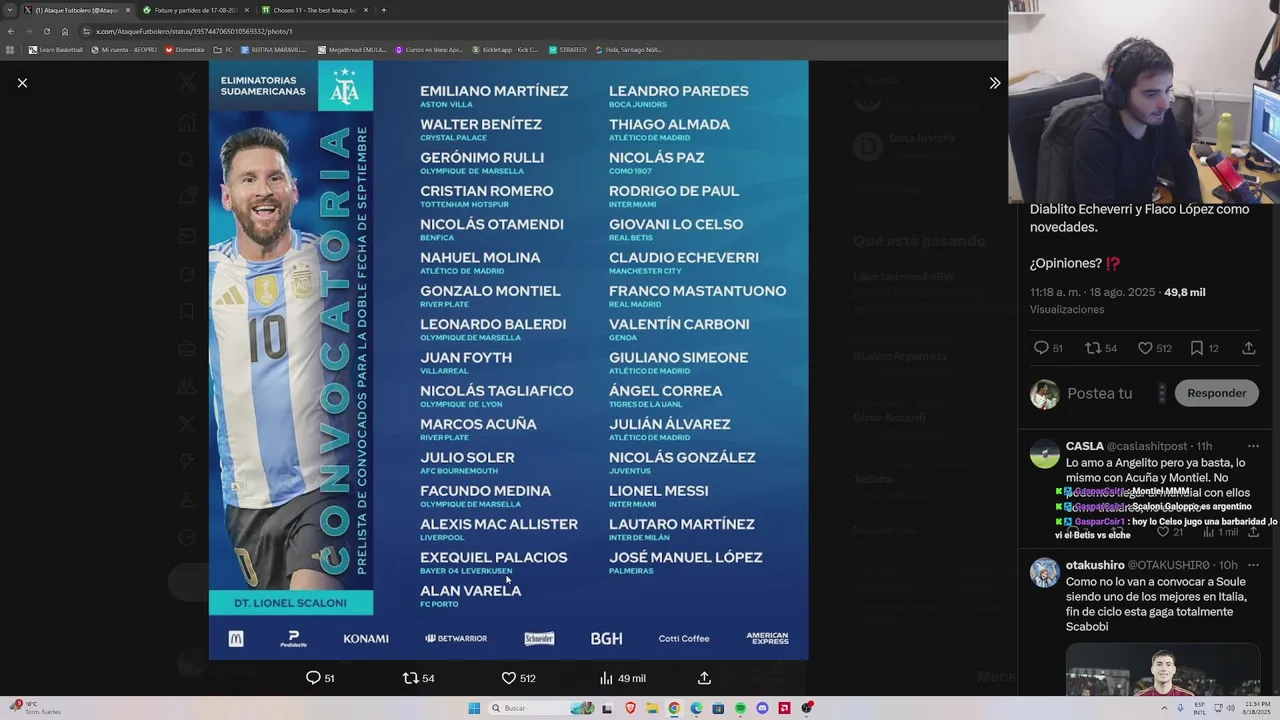Open otakushiro user name link
This screenshot has width=1280, height=720.
(x=1095, y=565)
